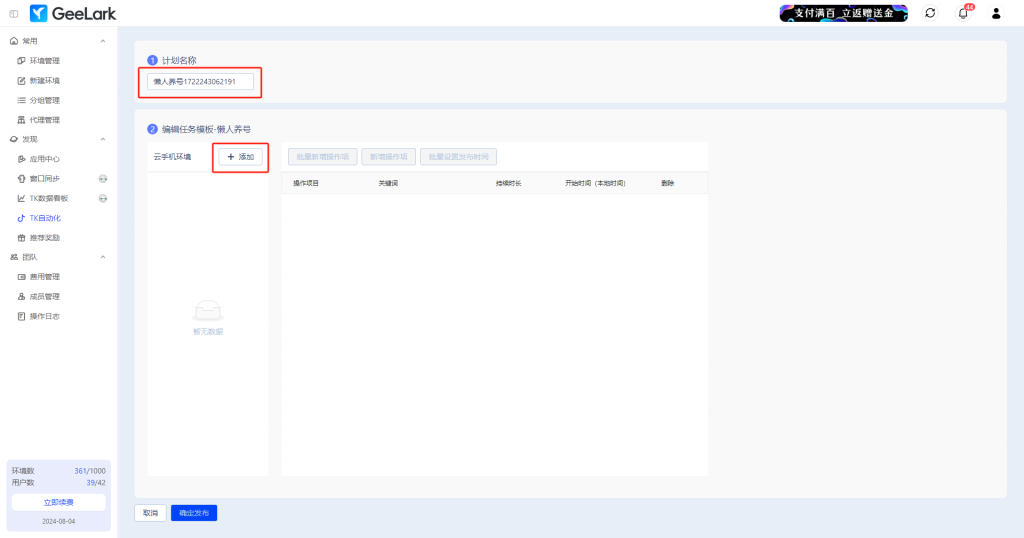
Task: Click the 添加 button for cloud phone environments
Action: [x=241, y=157]
